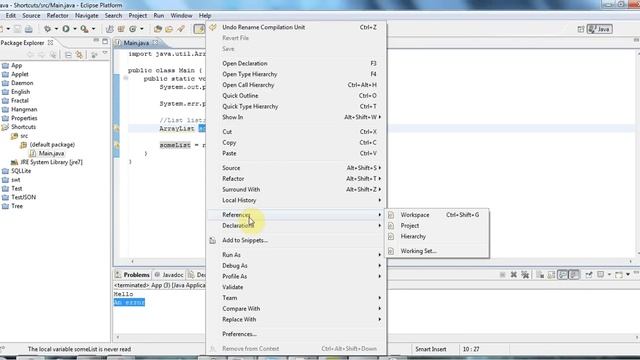Select JRE System Library [jre7] node
640x360 pixels.
click(51, 162)
